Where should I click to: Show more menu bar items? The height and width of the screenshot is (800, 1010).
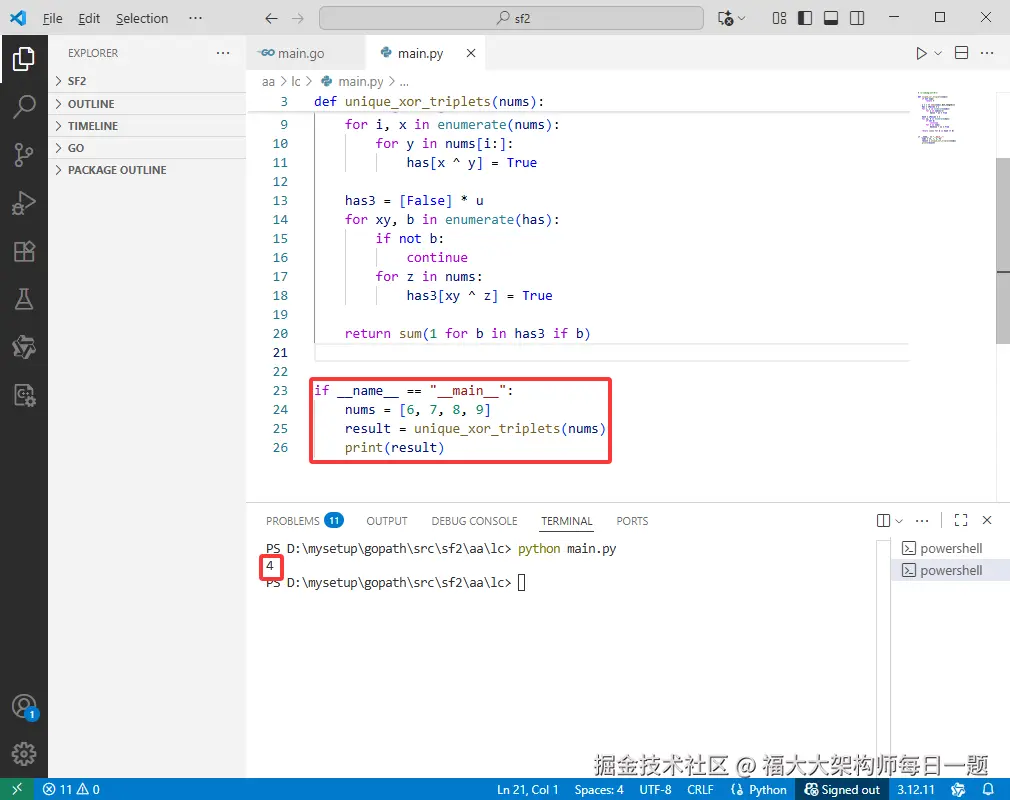[x=195, y=18]
